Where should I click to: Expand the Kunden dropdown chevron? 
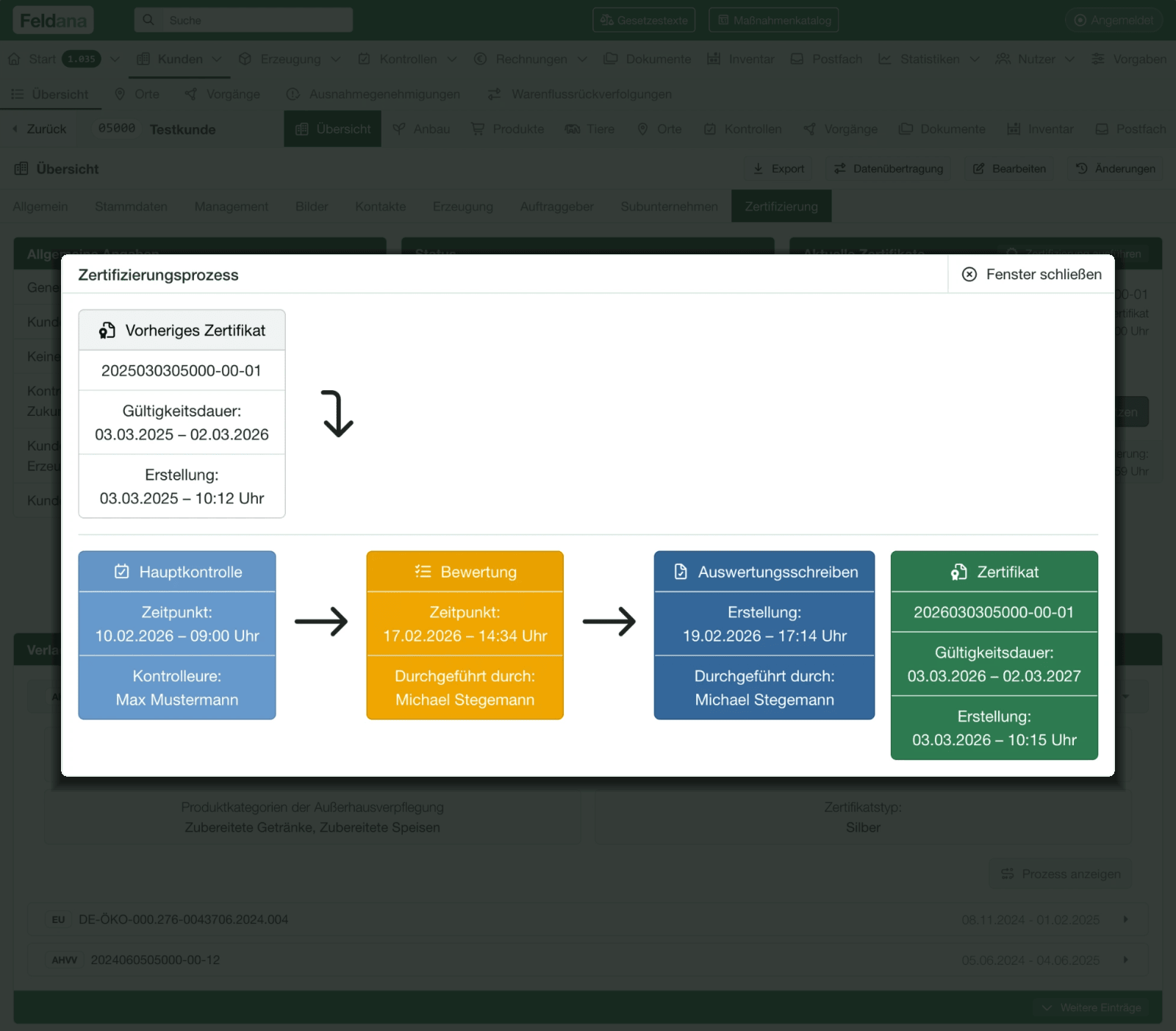click(x=216, y=59)
